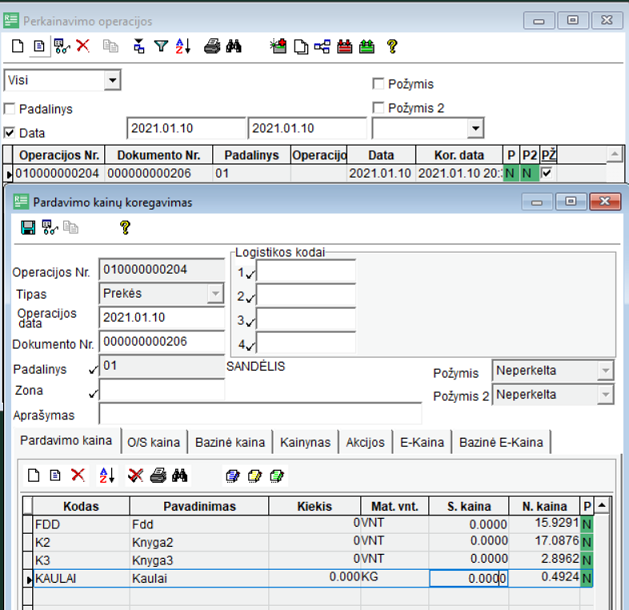Tick the Požymis 2 checkbox
The height and width of the screenshot is (610, 629).
379,107
